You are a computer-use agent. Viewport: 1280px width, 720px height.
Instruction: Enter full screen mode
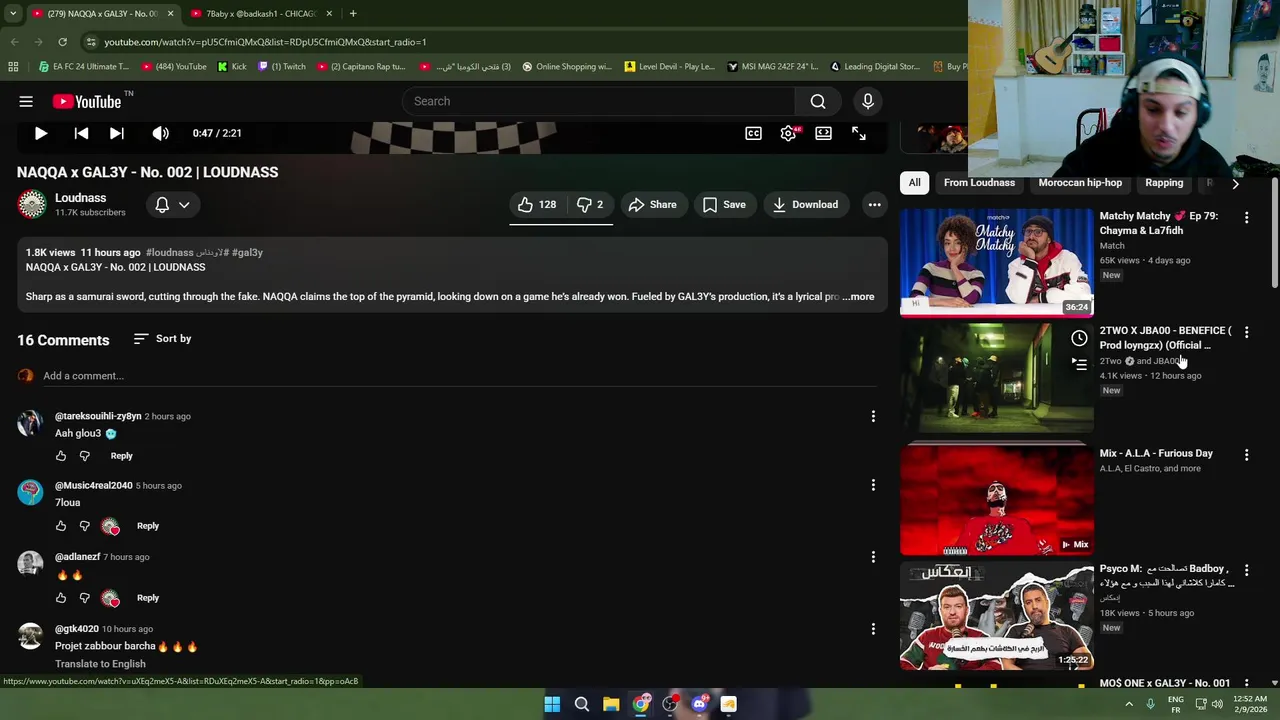pyautogui.click(x=858, y=133)
